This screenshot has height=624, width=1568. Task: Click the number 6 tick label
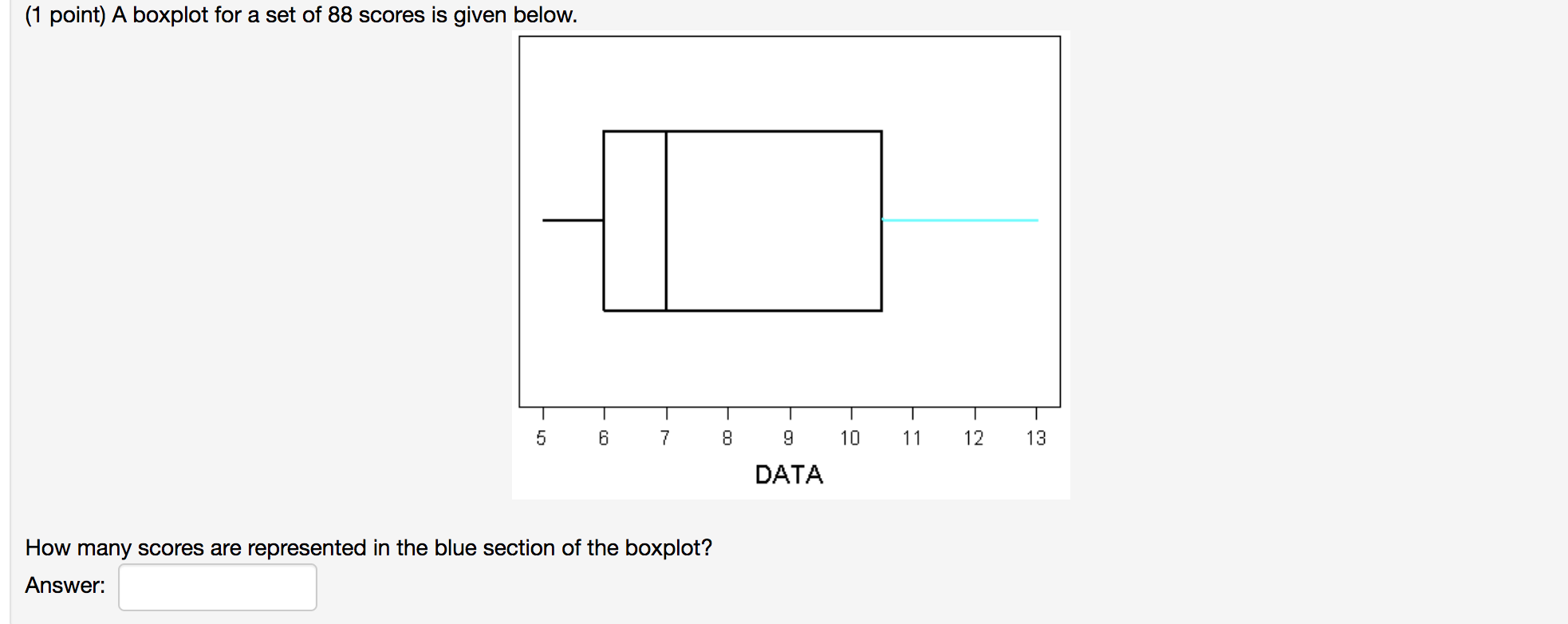[605, 437]
